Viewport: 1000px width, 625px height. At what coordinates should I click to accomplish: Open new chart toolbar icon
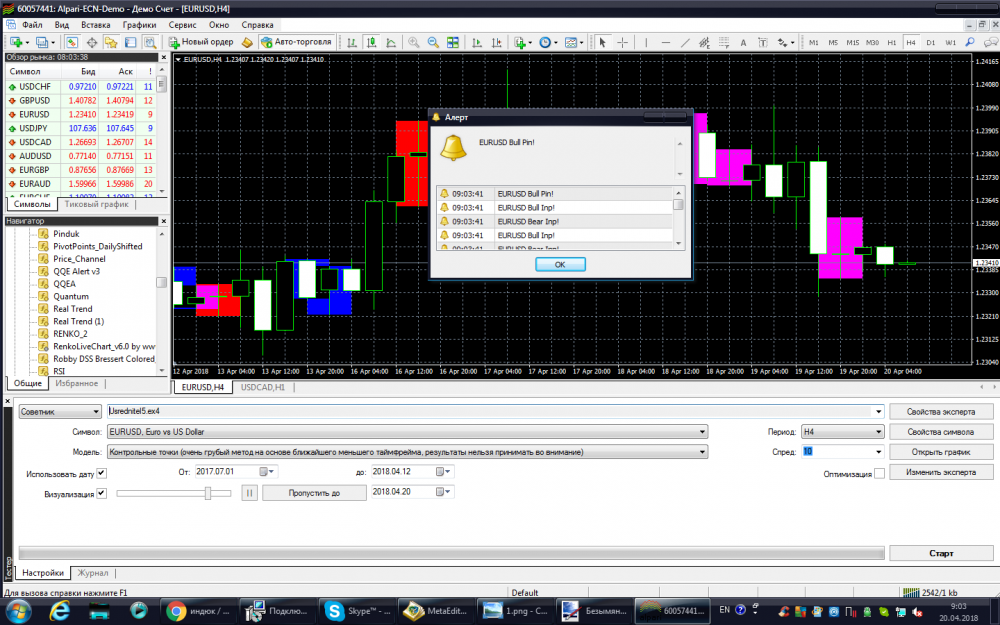16,42
